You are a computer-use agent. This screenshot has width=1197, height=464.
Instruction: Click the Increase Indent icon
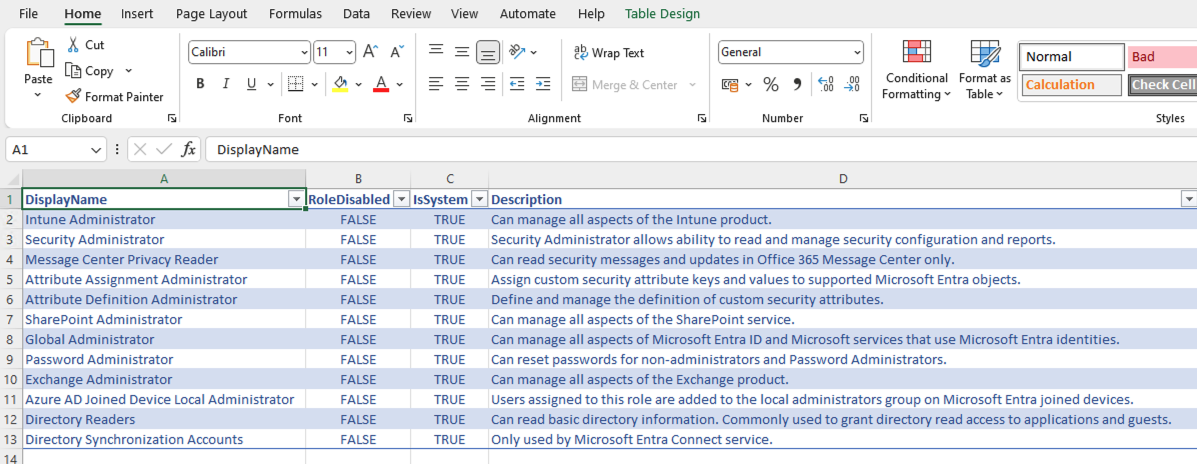542,85
